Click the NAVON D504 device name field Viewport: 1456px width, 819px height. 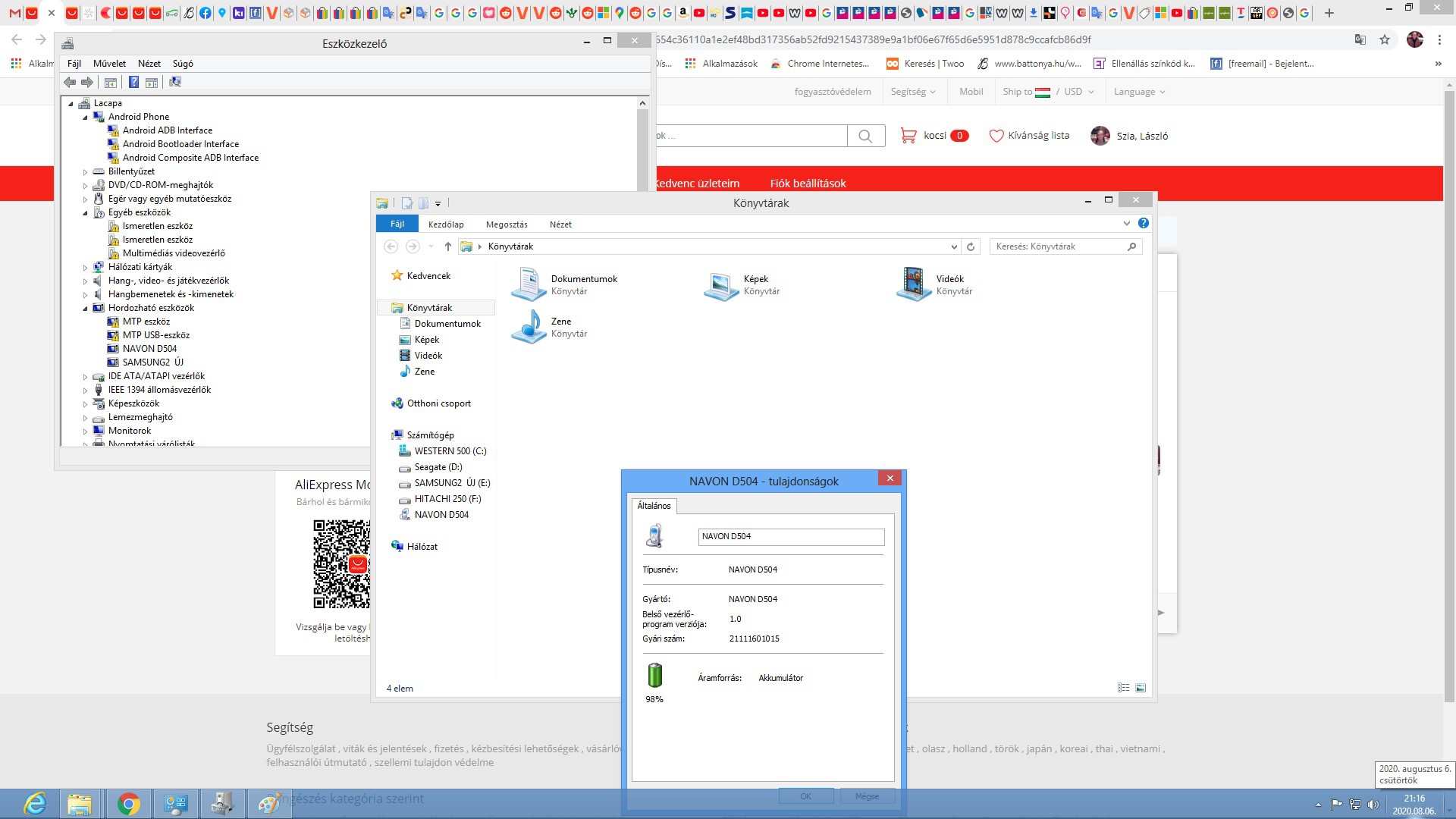[x=791, y=537]
